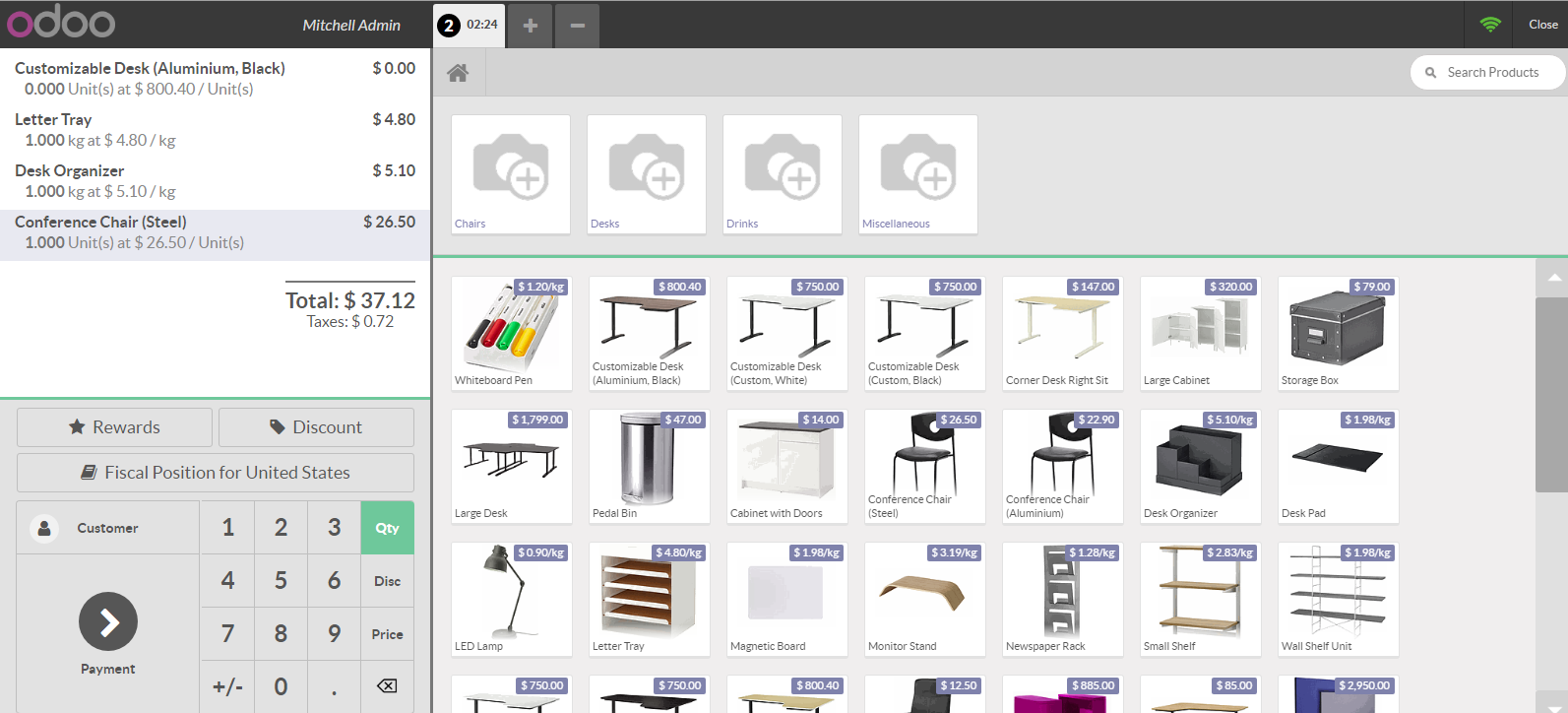
Task: Add Newspaper Rack product
Action: coord(1062,599)
